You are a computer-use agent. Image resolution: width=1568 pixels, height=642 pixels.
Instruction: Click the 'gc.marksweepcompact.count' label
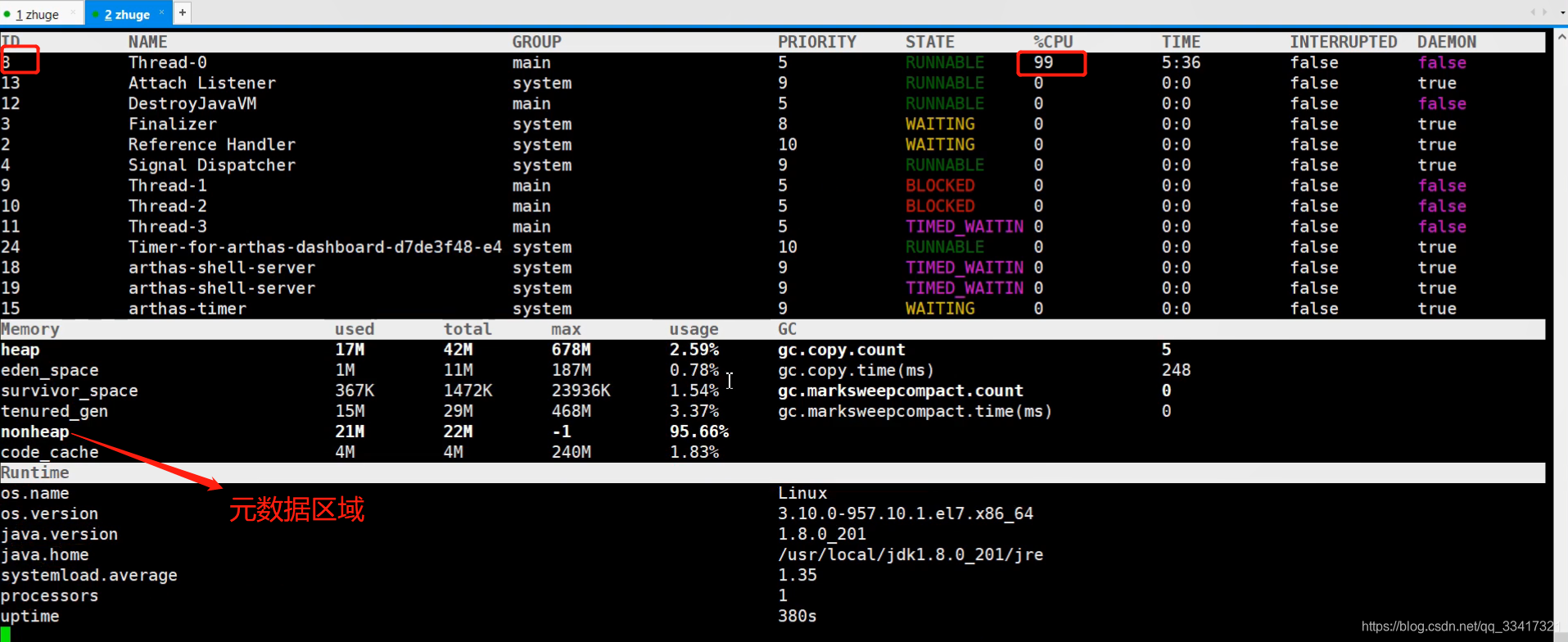click(x=900, y=391)
